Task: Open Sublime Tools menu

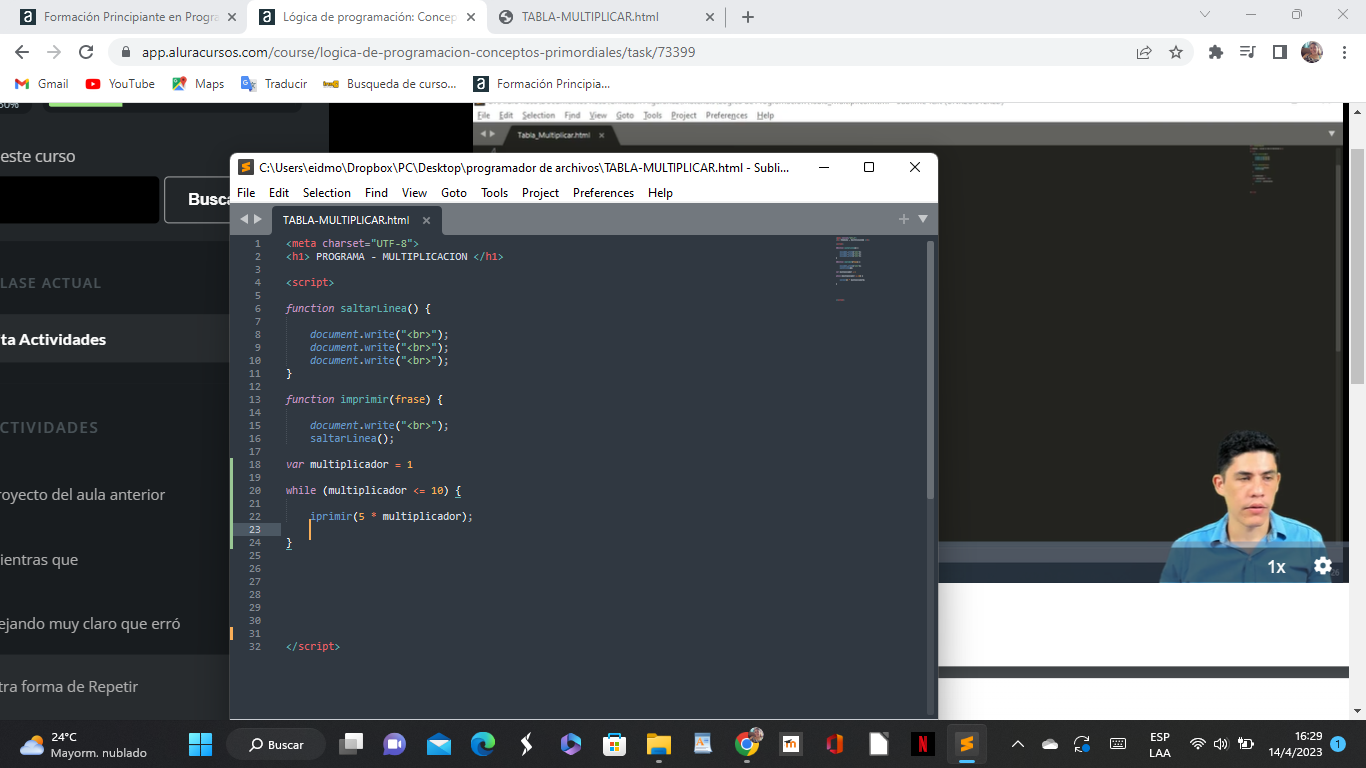Action: click(x=494, y=193)
